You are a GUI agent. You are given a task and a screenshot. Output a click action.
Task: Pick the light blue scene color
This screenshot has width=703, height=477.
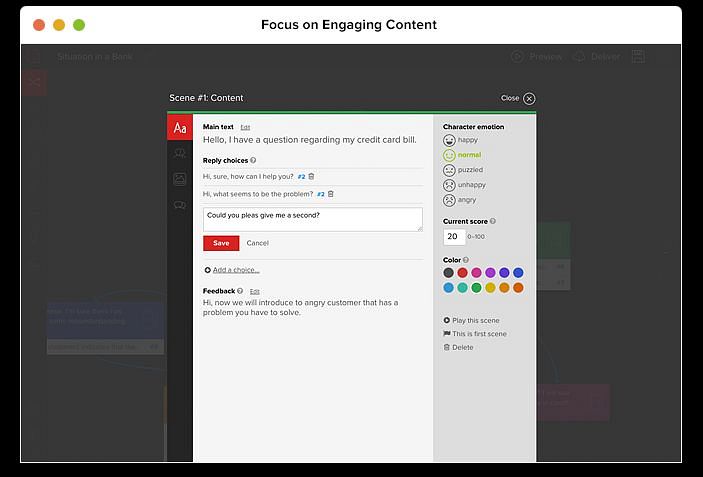point(448,288)
